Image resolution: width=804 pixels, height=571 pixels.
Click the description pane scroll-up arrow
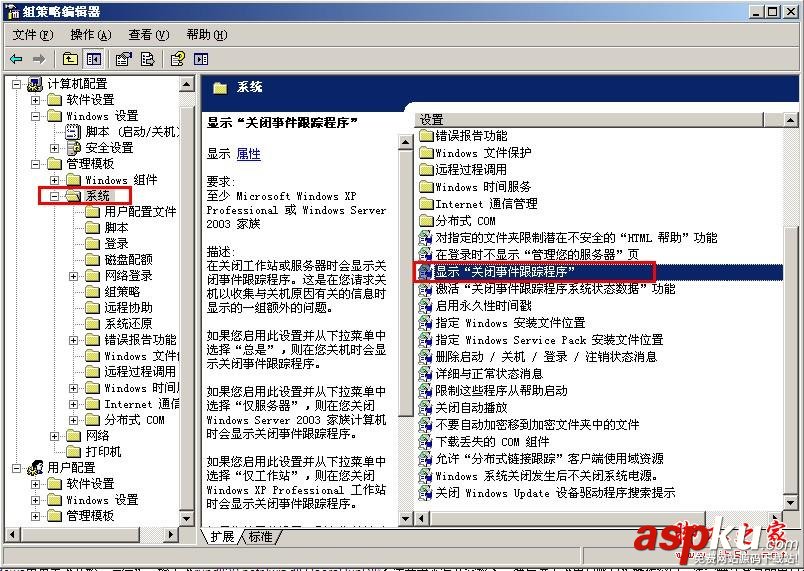[x=406, y=142]
